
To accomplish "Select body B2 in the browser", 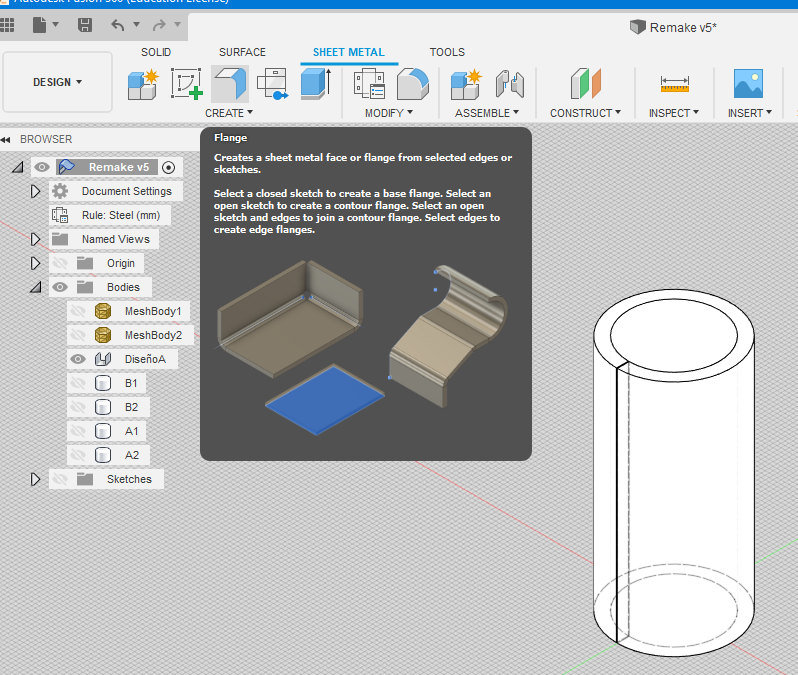I will [131, 407].
